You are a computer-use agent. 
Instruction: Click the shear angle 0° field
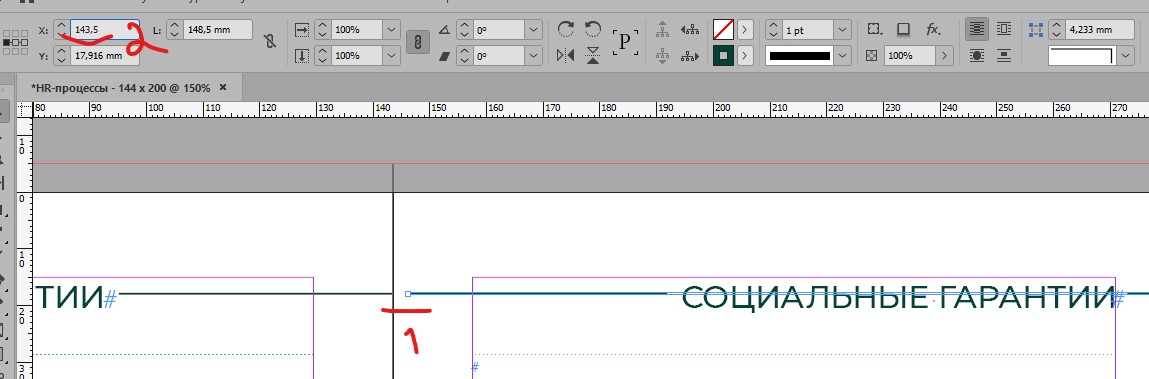[x=499, y=56]
